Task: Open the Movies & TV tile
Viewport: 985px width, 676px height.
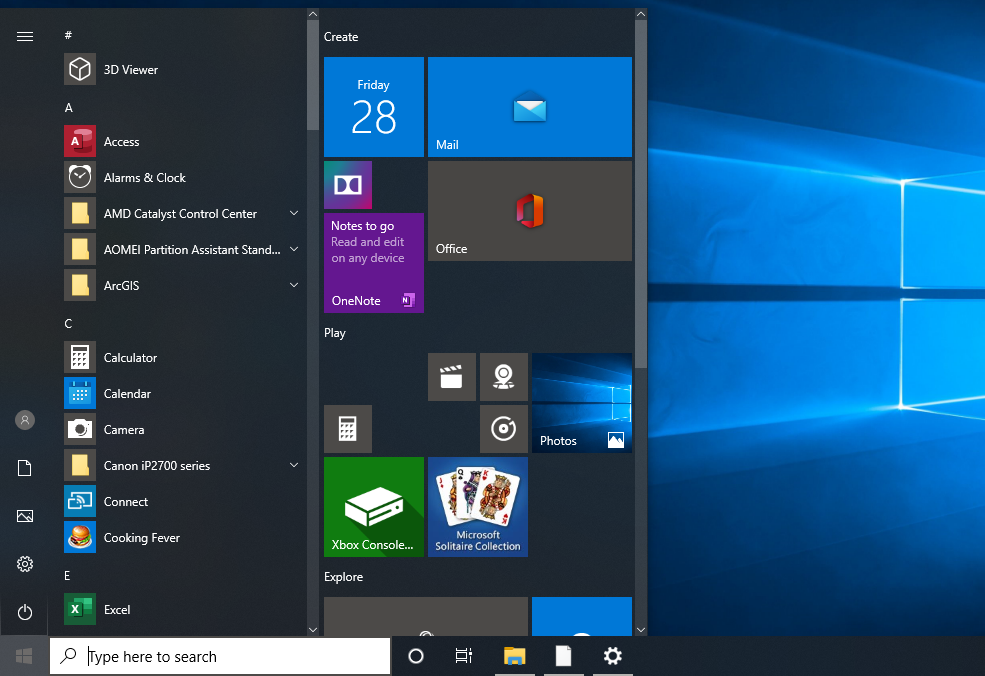Action: (451, 377)
